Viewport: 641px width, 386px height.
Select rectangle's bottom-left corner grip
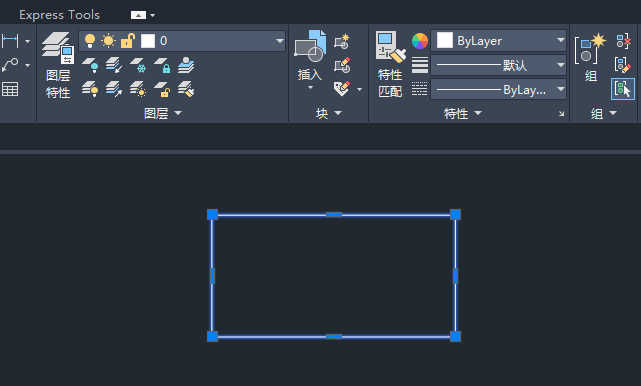[213, 337]
